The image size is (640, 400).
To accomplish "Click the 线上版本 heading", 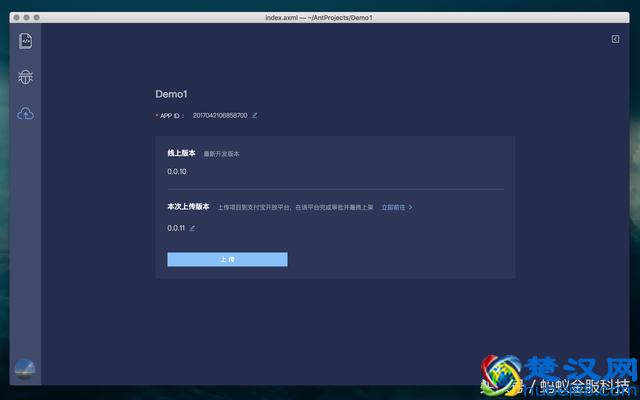I will pos(181,153).
